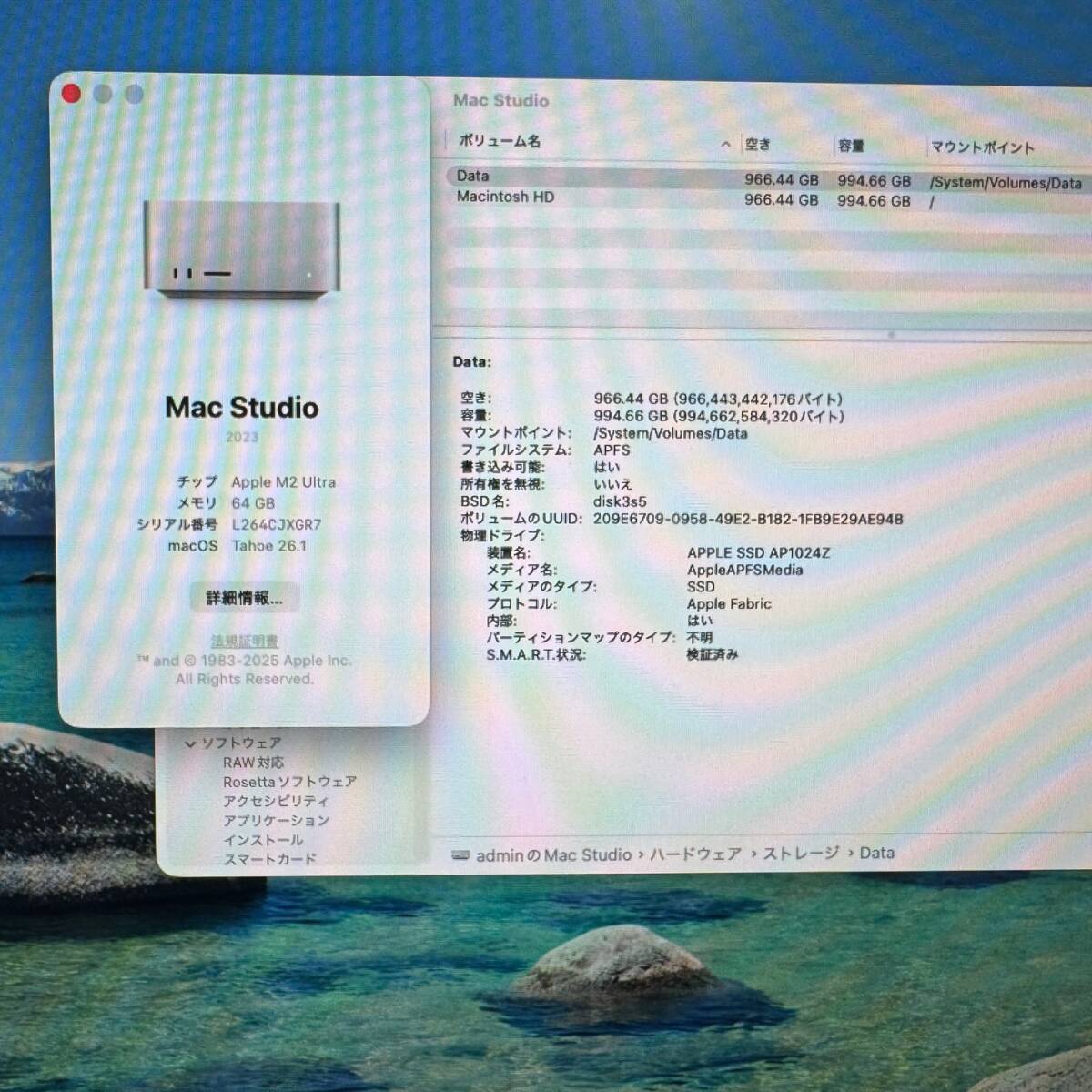Sort by 空き column header

pos(758,144)
